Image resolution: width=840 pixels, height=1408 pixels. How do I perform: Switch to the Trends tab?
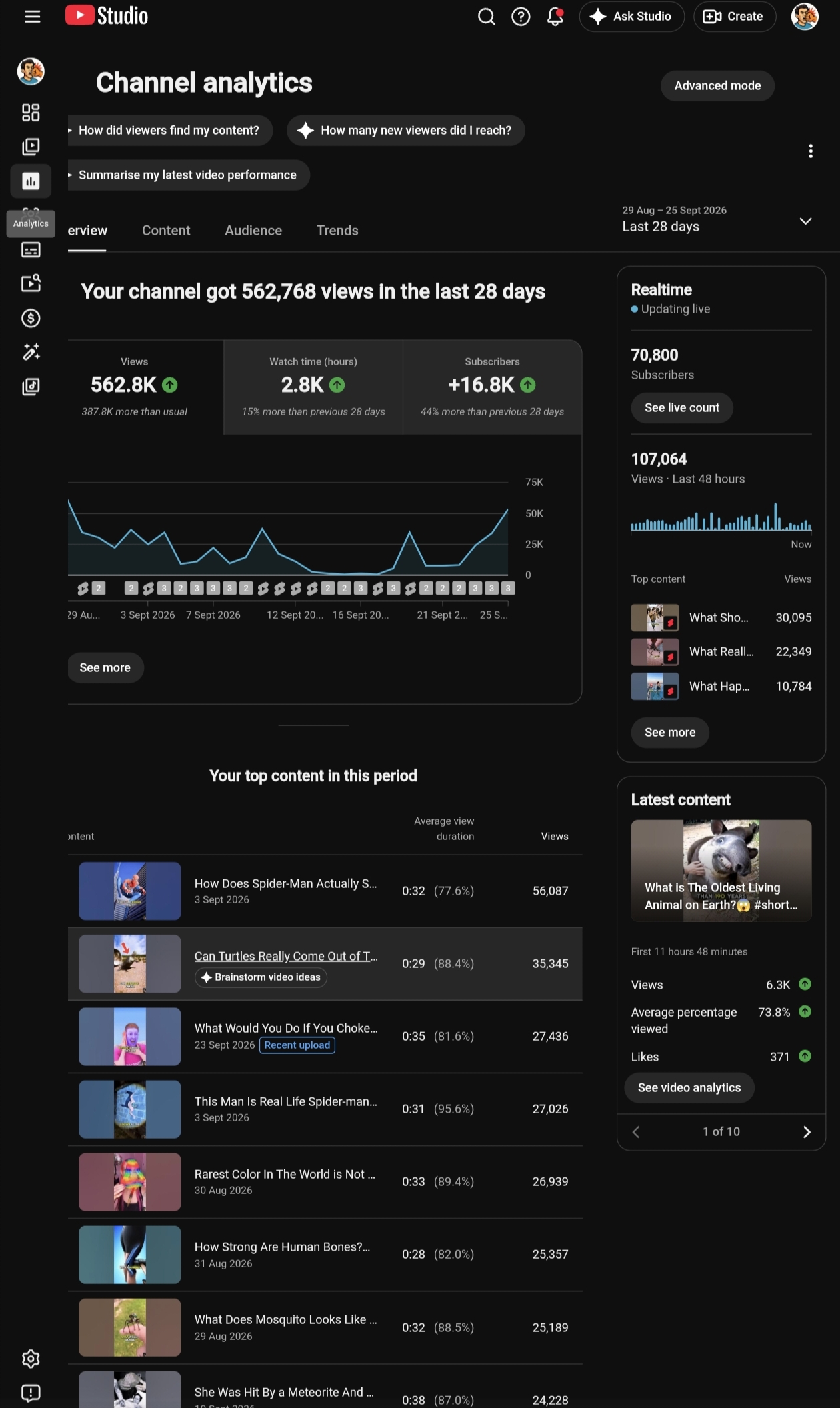coord(337,231)
